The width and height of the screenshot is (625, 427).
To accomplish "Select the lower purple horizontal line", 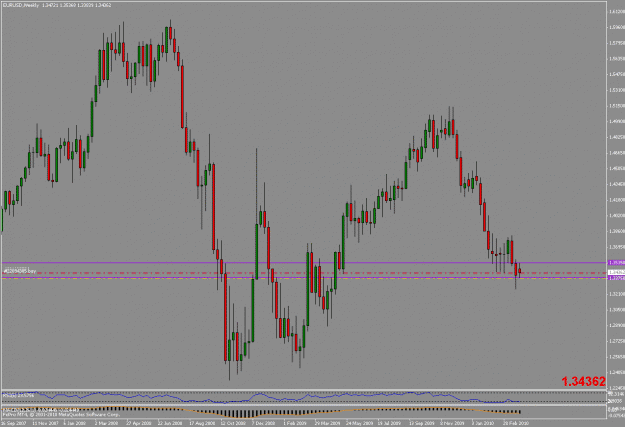I will click(x=303, y=277).
